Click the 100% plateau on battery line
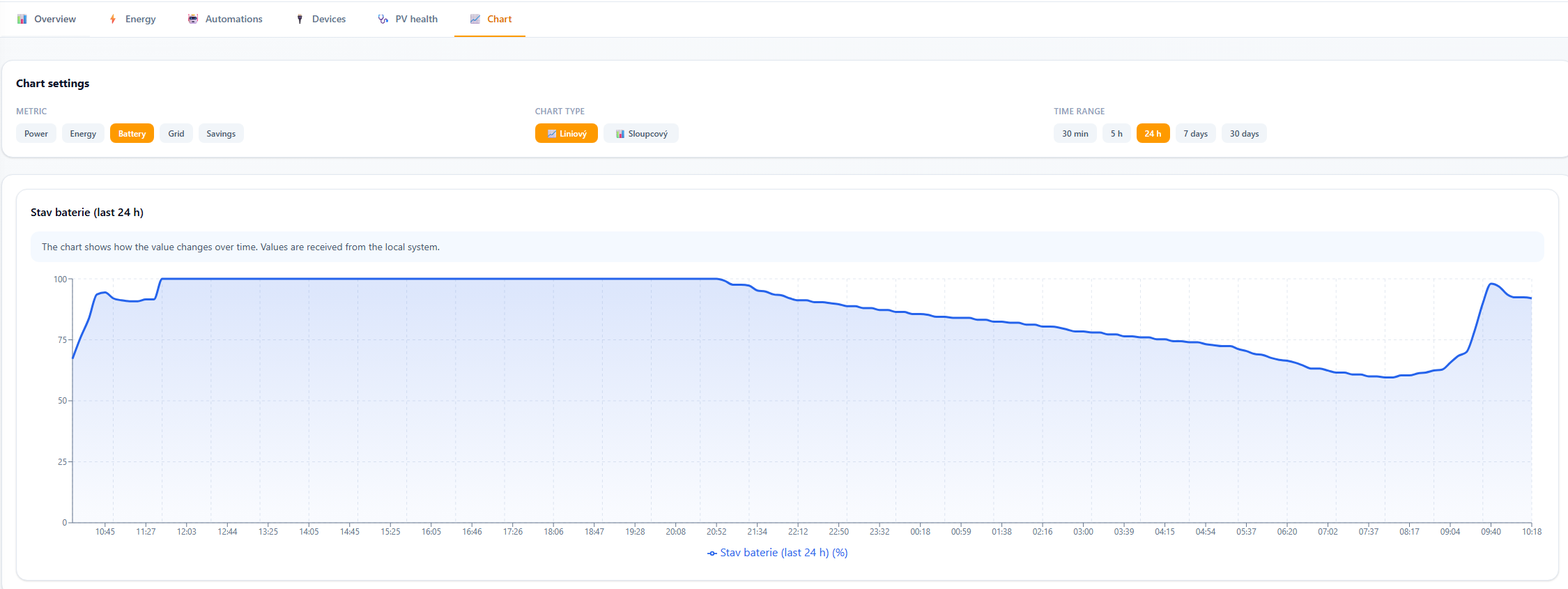This screenshot has height=589, width=1568. point(439,279)
